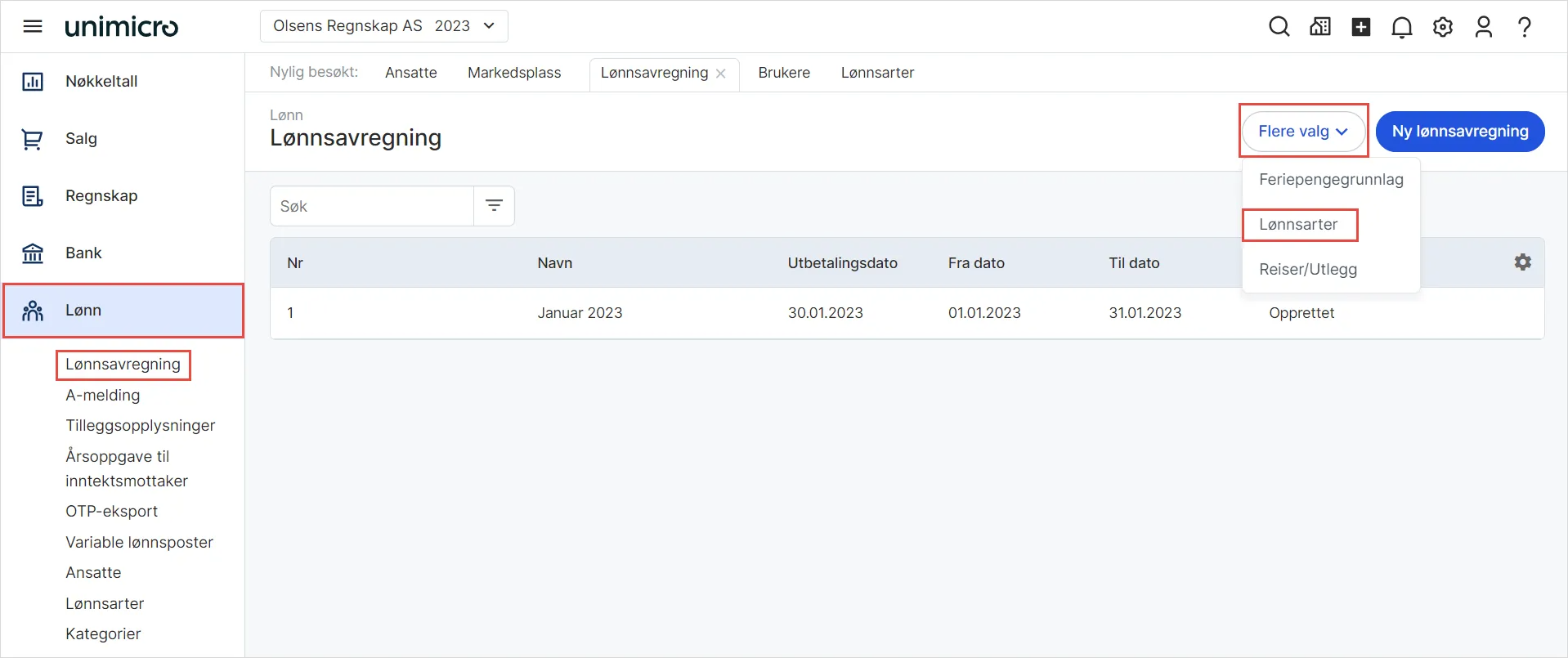
Task: Open Regnskap in the sidebar
Action: (101, 196)
